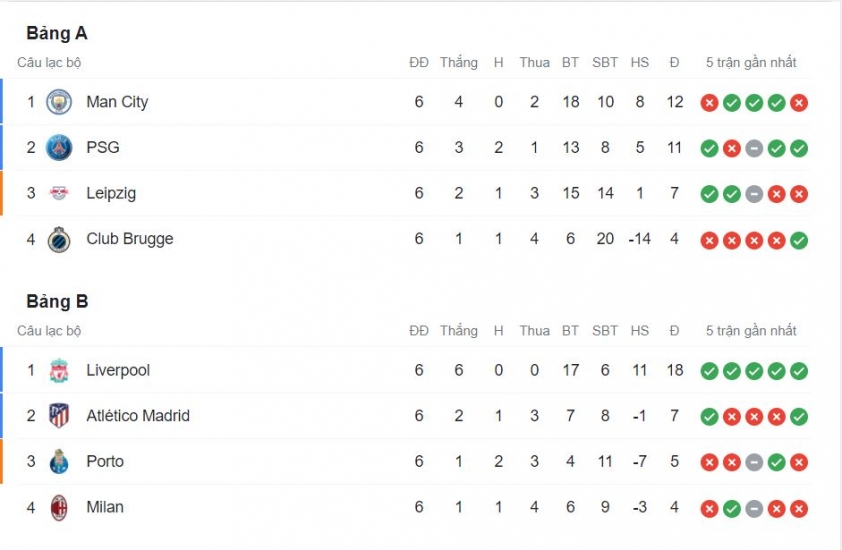Viewport: 842px width, 550px height.
Task: Open the Atlético Madrid team link
Action: 138,416
